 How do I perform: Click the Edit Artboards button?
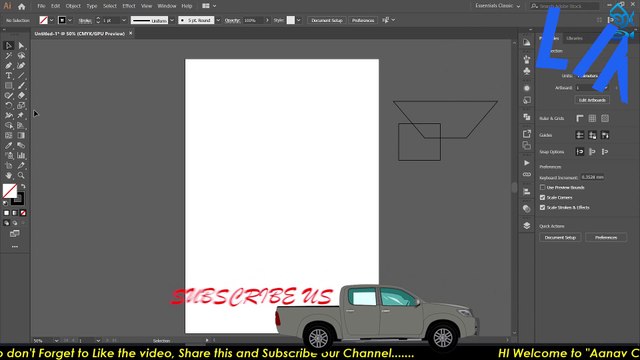point(592,100)
